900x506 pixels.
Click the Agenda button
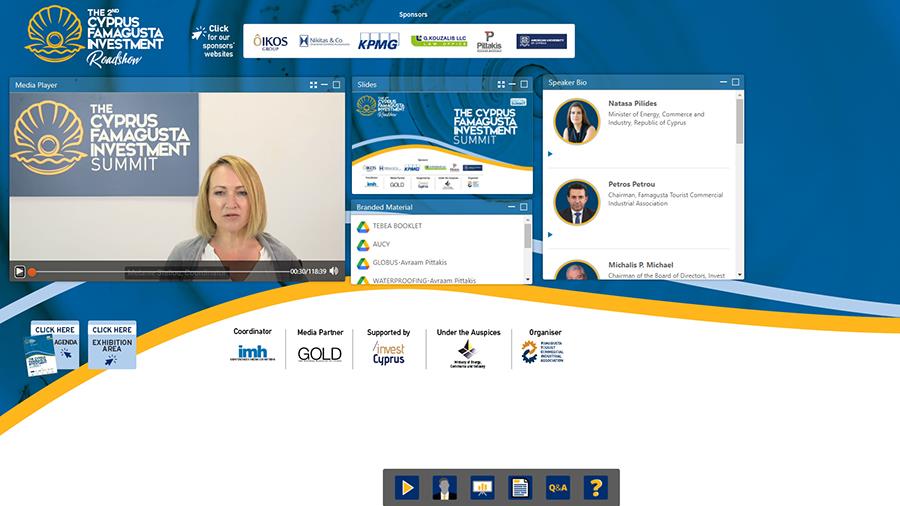click(x=54, y=346)
